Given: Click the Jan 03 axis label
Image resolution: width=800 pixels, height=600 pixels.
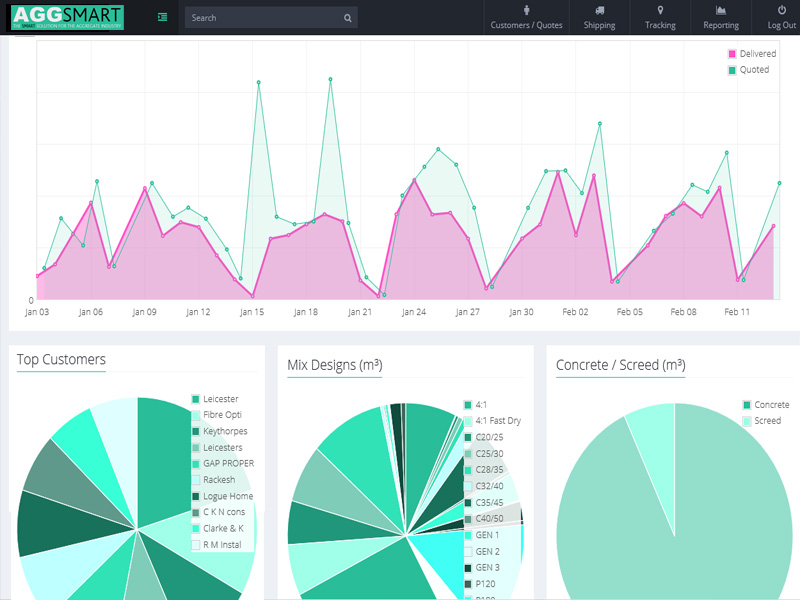Looking at the screenshot, I should point(37,312).
